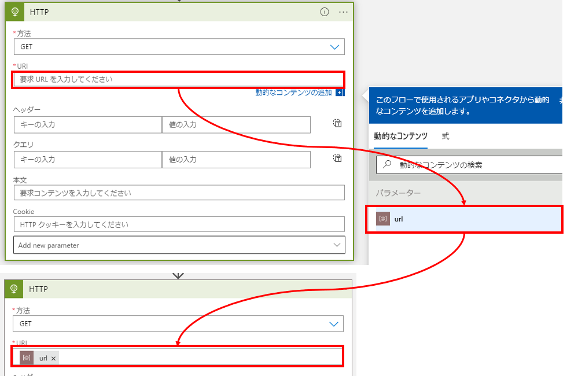Expand the lower 方法 GET dropdown

[178, 323]
